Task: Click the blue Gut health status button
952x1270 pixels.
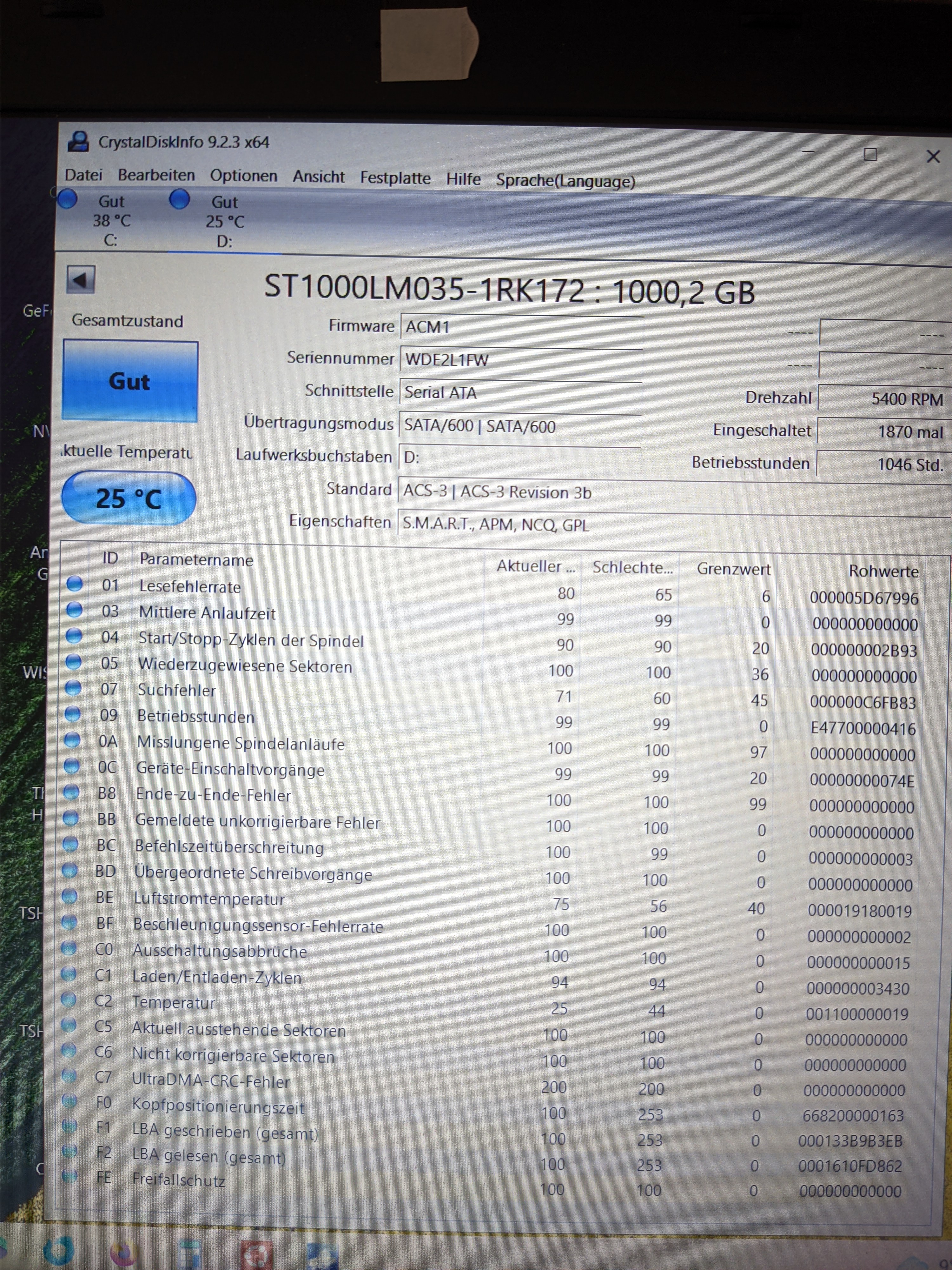Action: click(x=130, y=381)
